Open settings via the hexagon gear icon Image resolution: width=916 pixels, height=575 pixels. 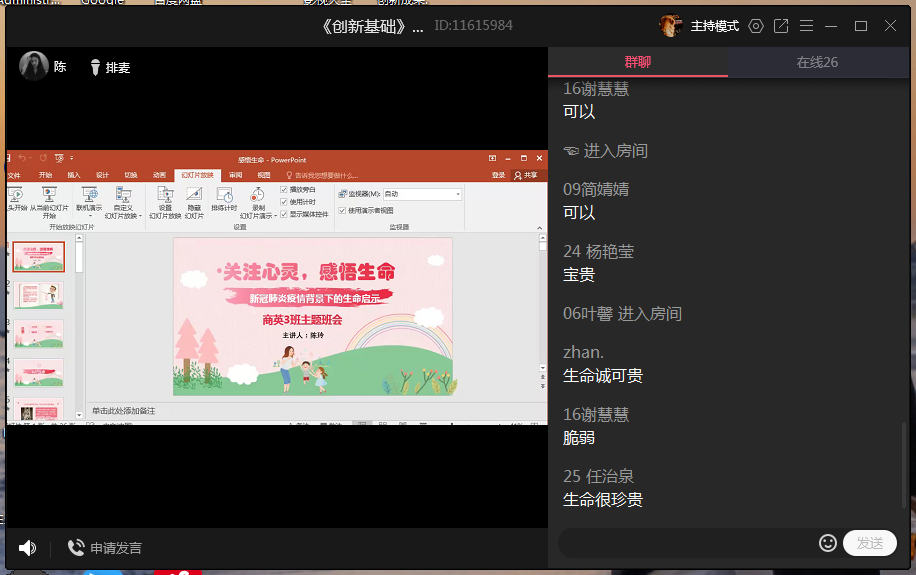[756, 26]
